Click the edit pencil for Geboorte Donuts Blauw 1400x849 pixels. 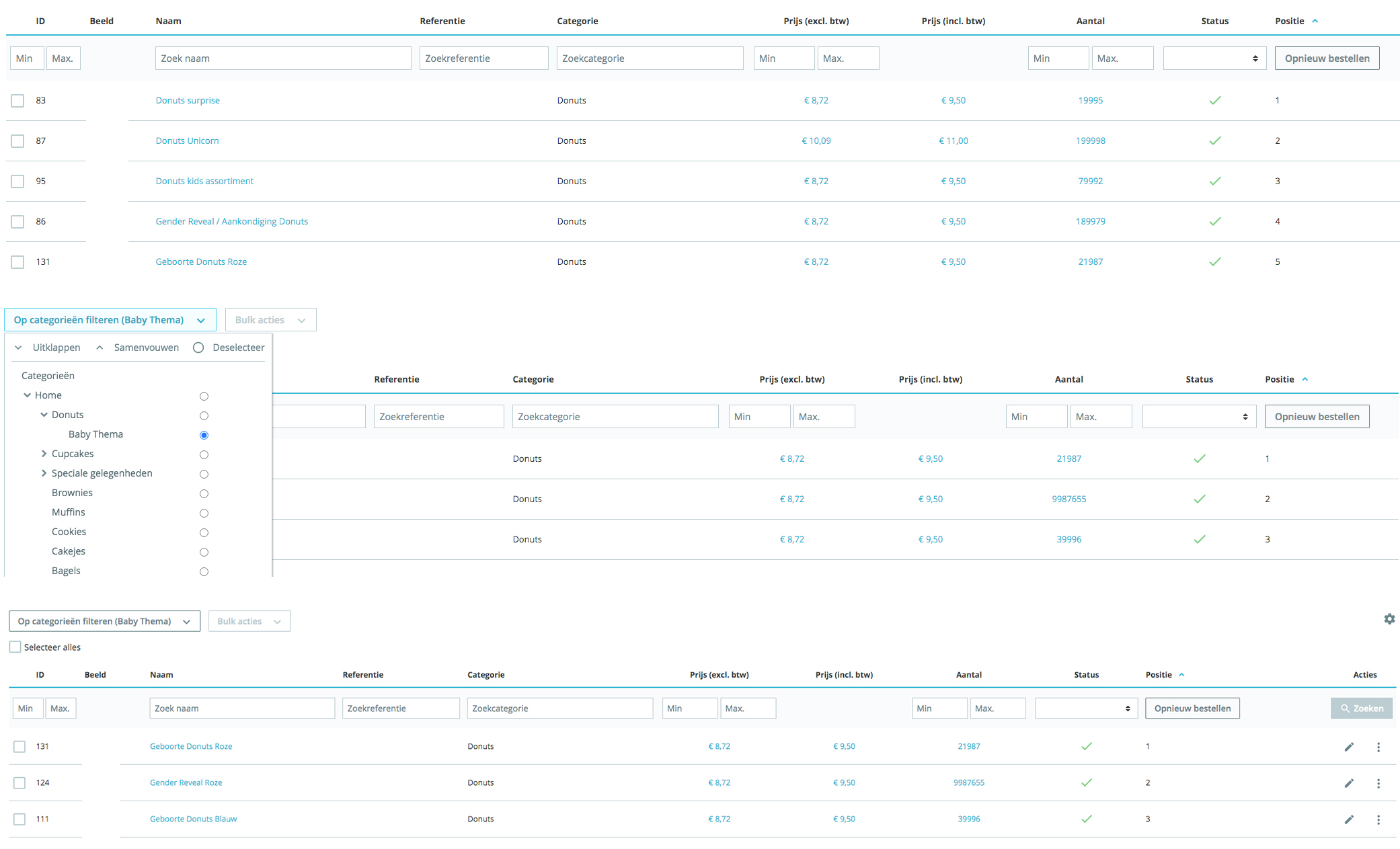[x=1349, y=819]
